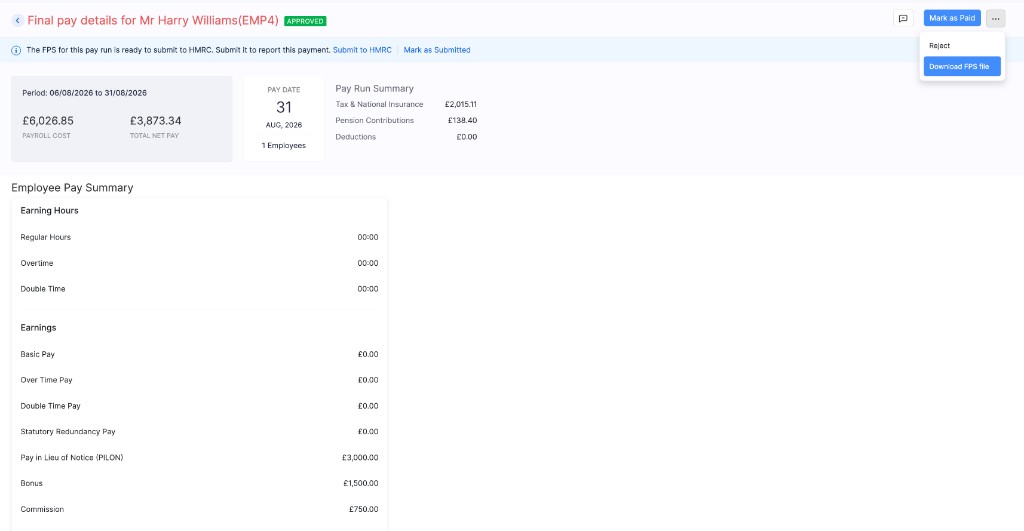Select Reject from the dropdown menu

[939, 46]
